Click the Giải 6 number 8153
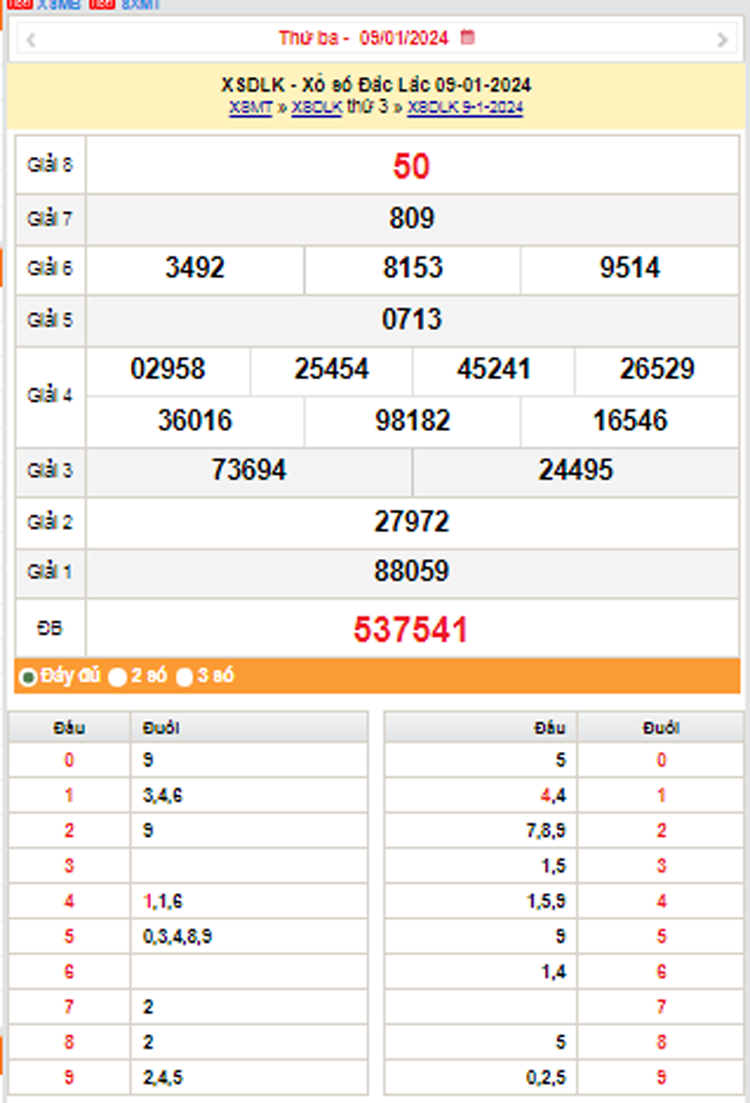Image resolution: width=750 pixels, height=1103 pixels. coord(412,268)
